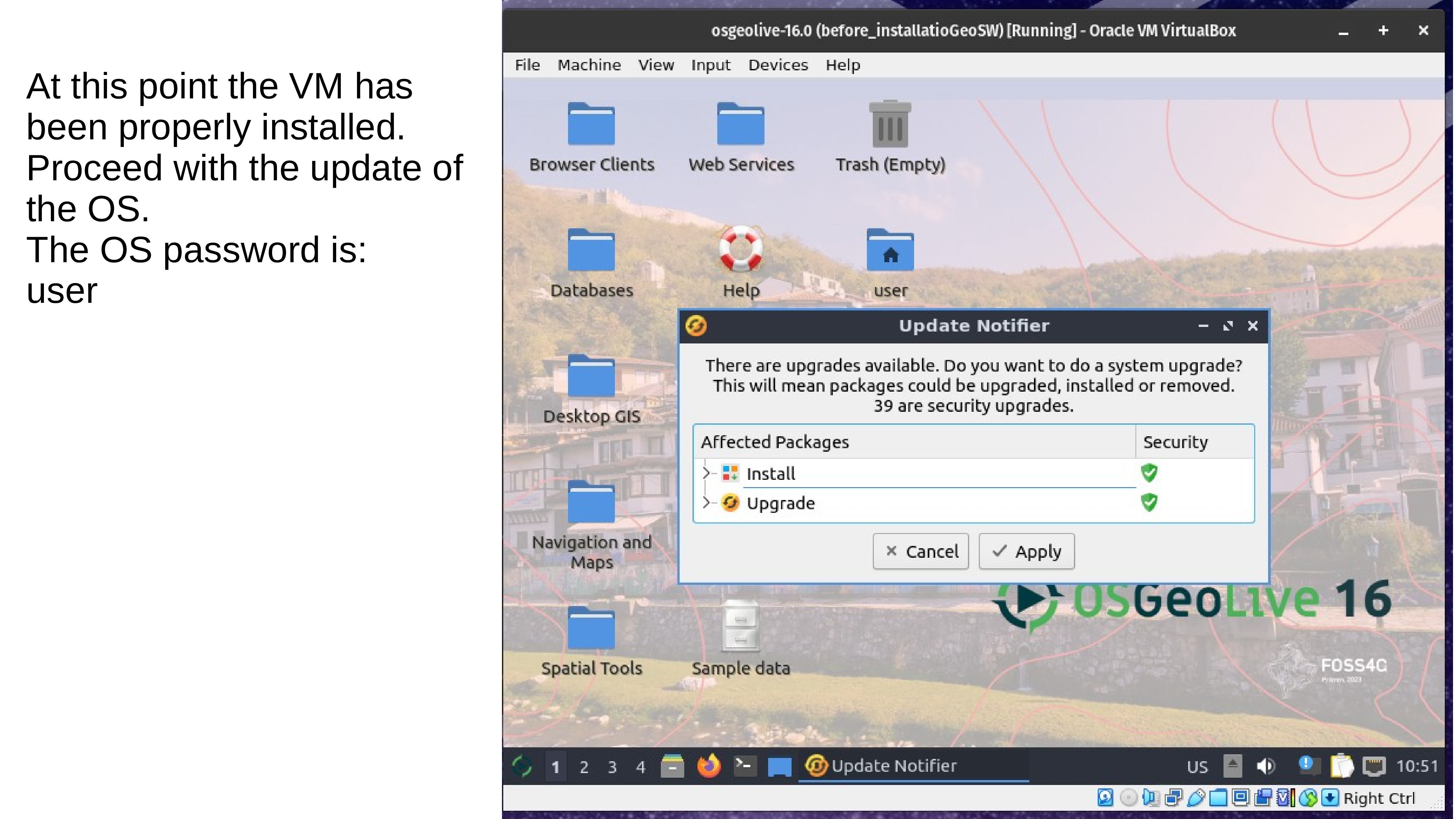
Task: Open the VirtualBox Machine menu
Action: 589,65
